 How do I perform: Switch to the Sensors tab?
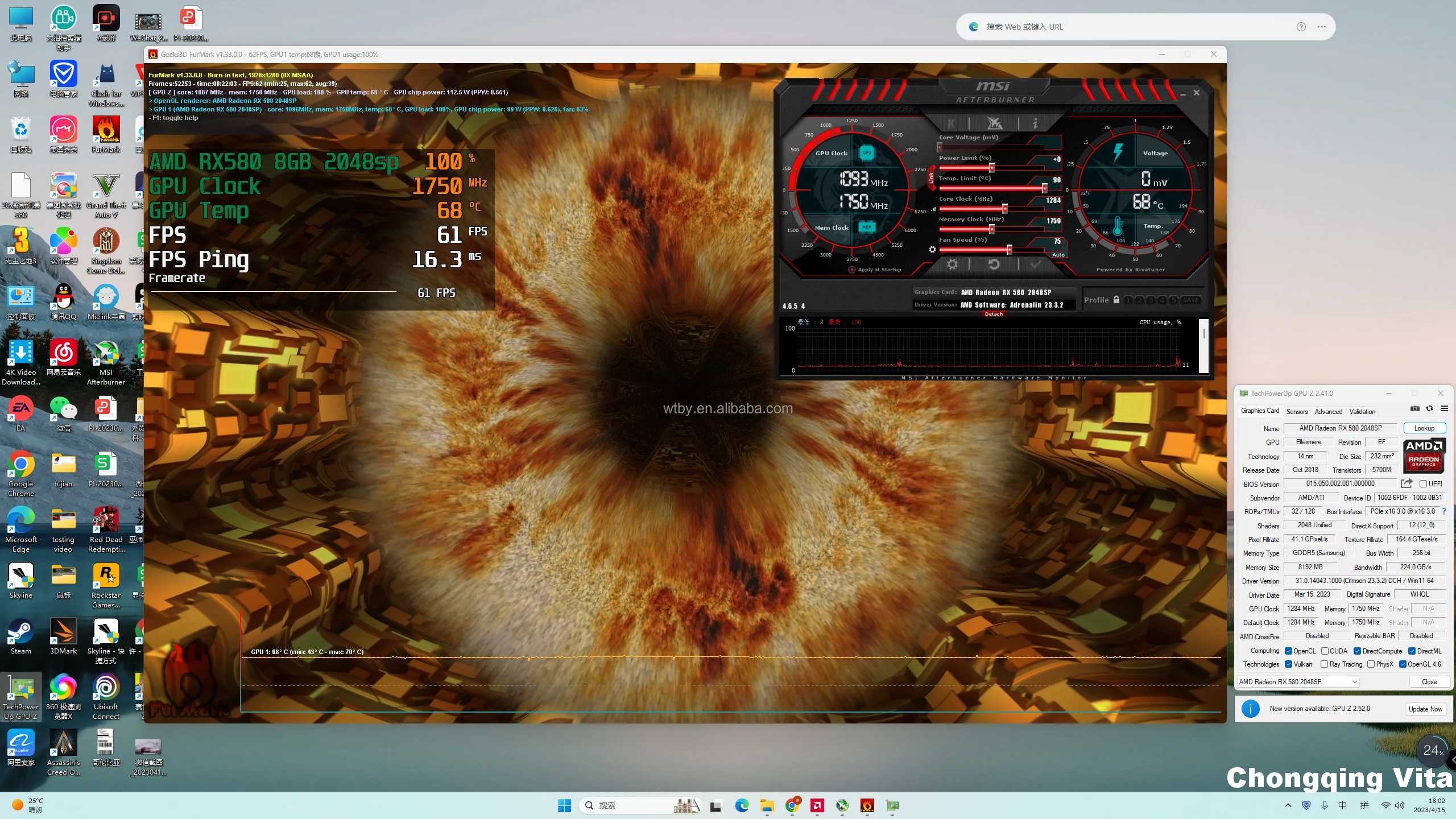coord(1297,411)
